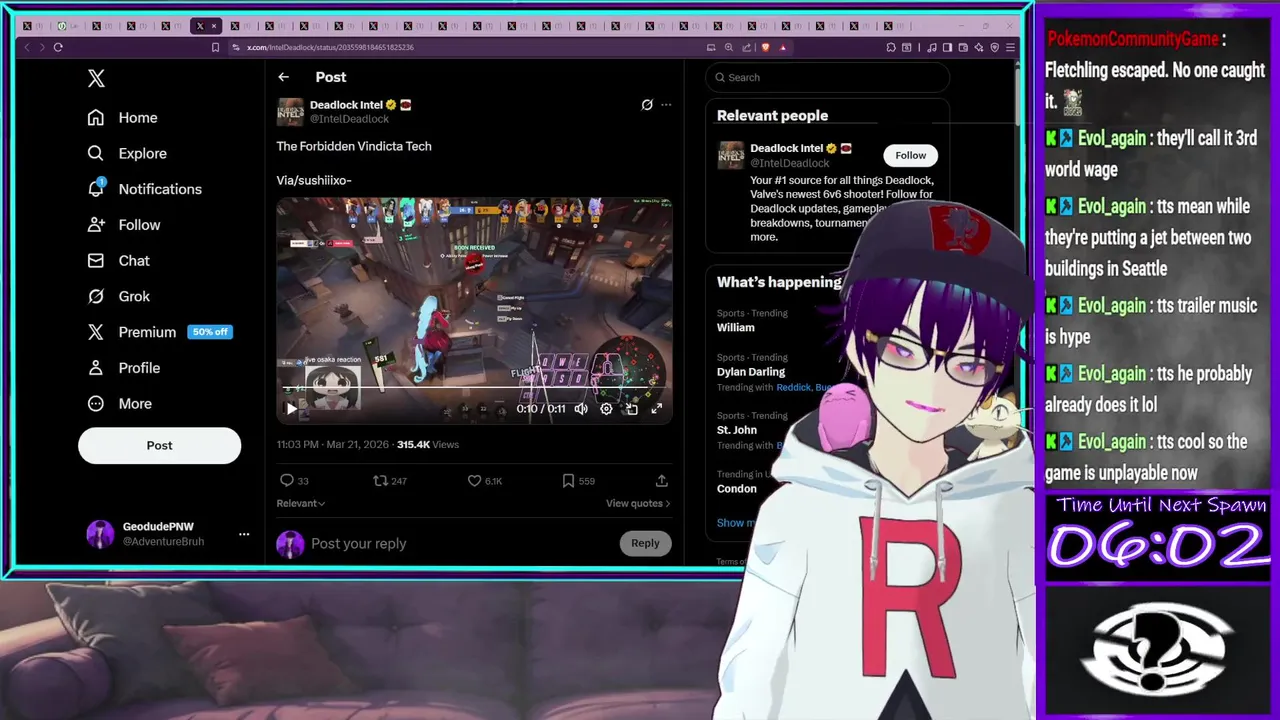Open Profile in the sidebar

click(x=124, y=368)
